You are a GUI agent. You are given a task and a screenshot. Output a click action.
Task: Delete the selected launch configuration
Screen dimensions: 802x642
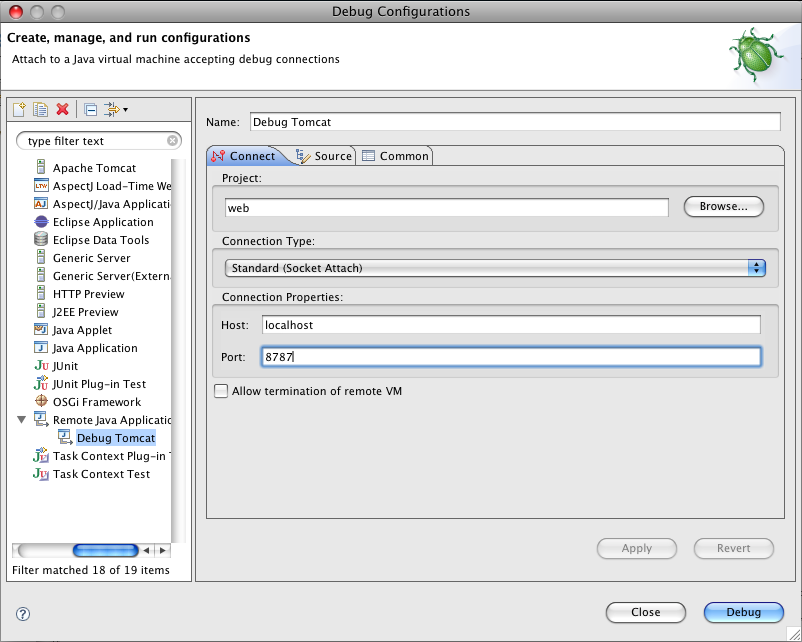coord(62,109)
